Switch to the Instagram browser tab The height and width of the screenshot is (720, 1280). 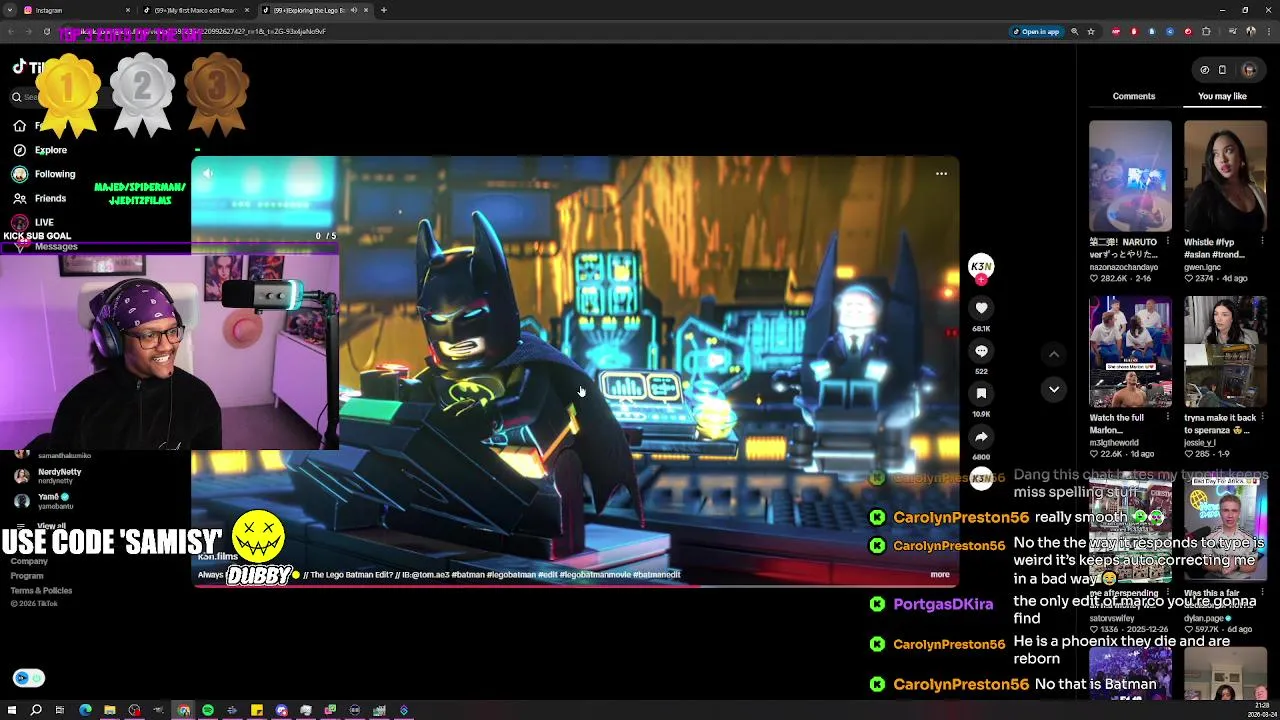(78, 10)
